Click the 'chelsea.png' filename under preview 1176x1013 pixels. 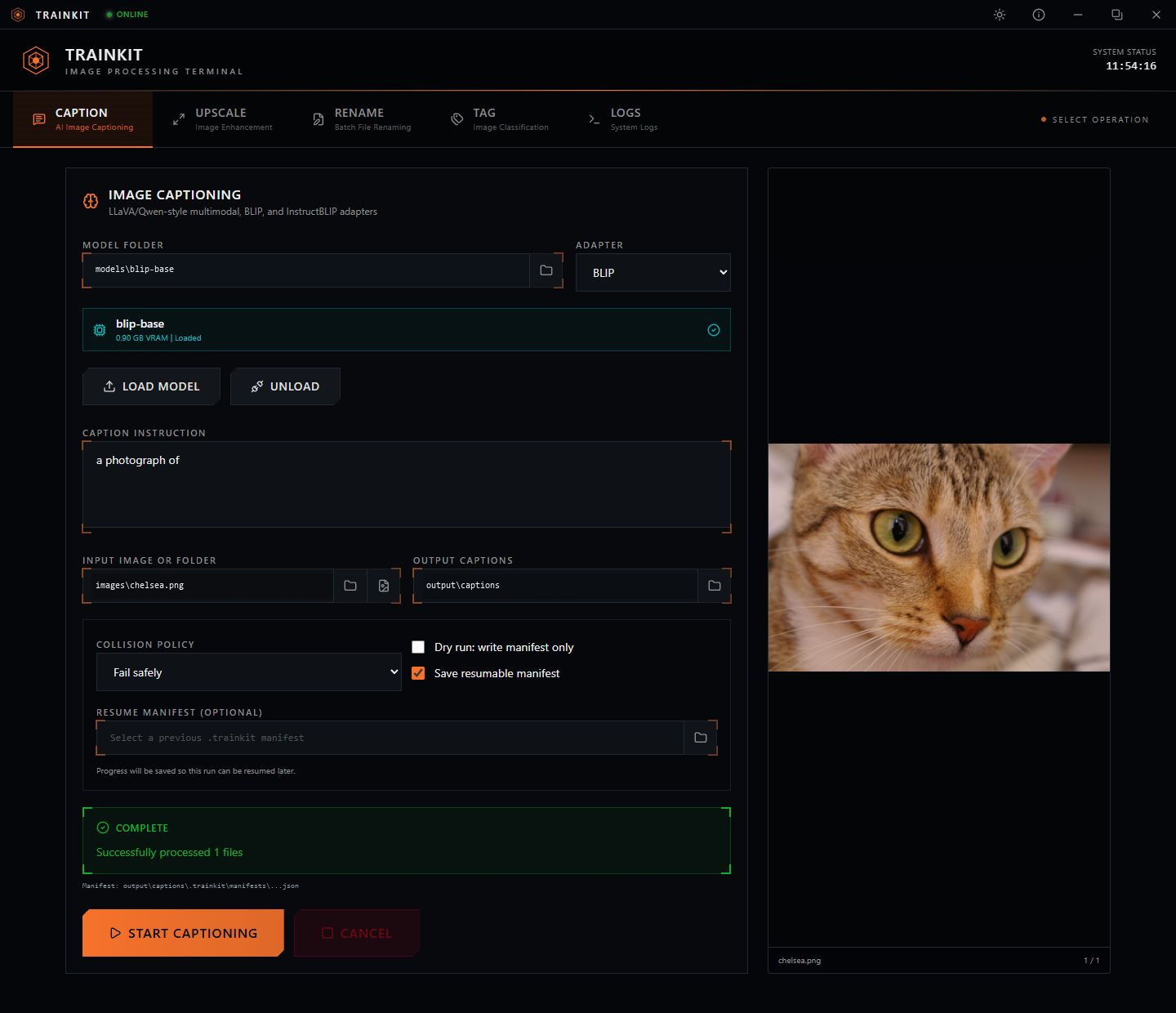tap(800, 961)
